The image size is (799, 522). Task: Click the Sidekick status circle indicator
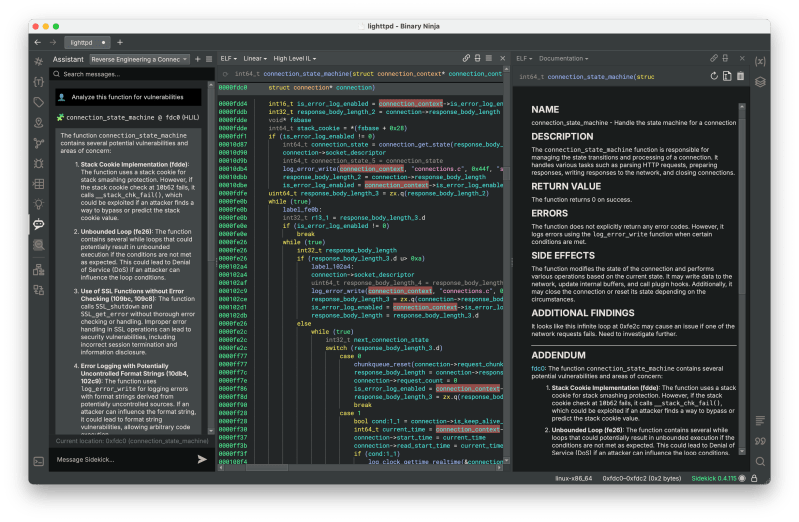tap(742, 479)
